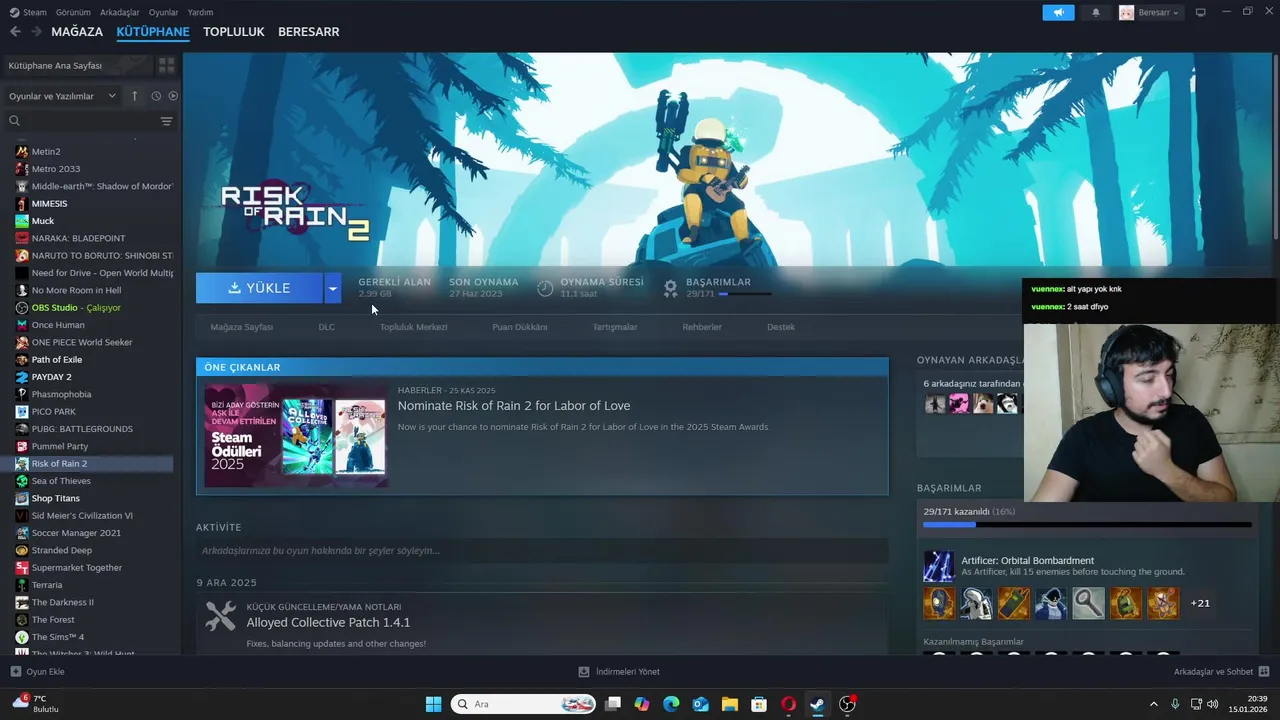The height and width of the screenshot is (720, 1280).
Task: Open the TOPLULUK tab
Action: [234, 32]
